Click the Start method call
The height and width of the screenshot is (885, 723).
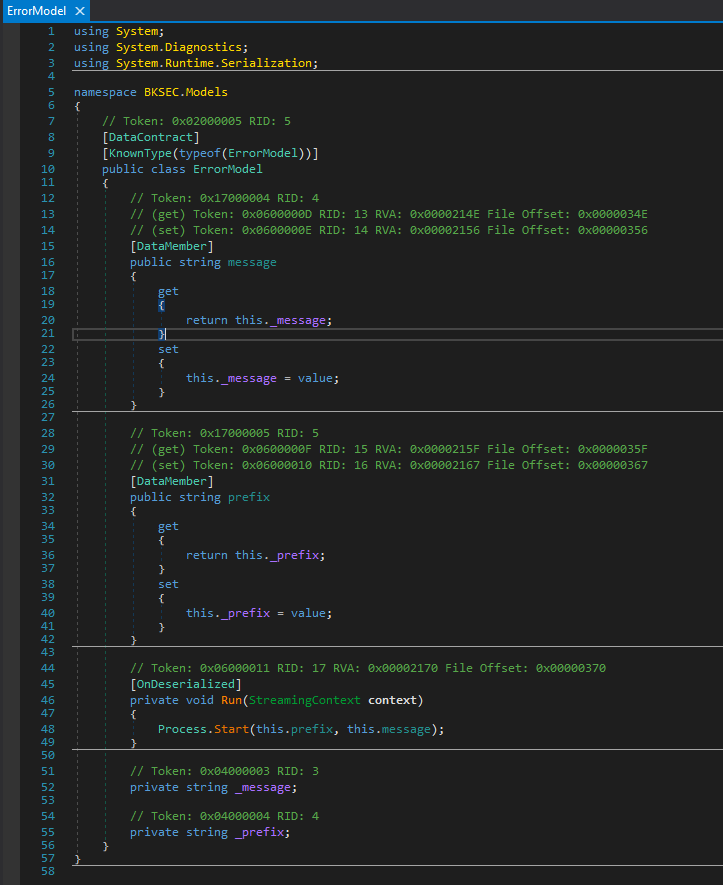tap(232, 729)
